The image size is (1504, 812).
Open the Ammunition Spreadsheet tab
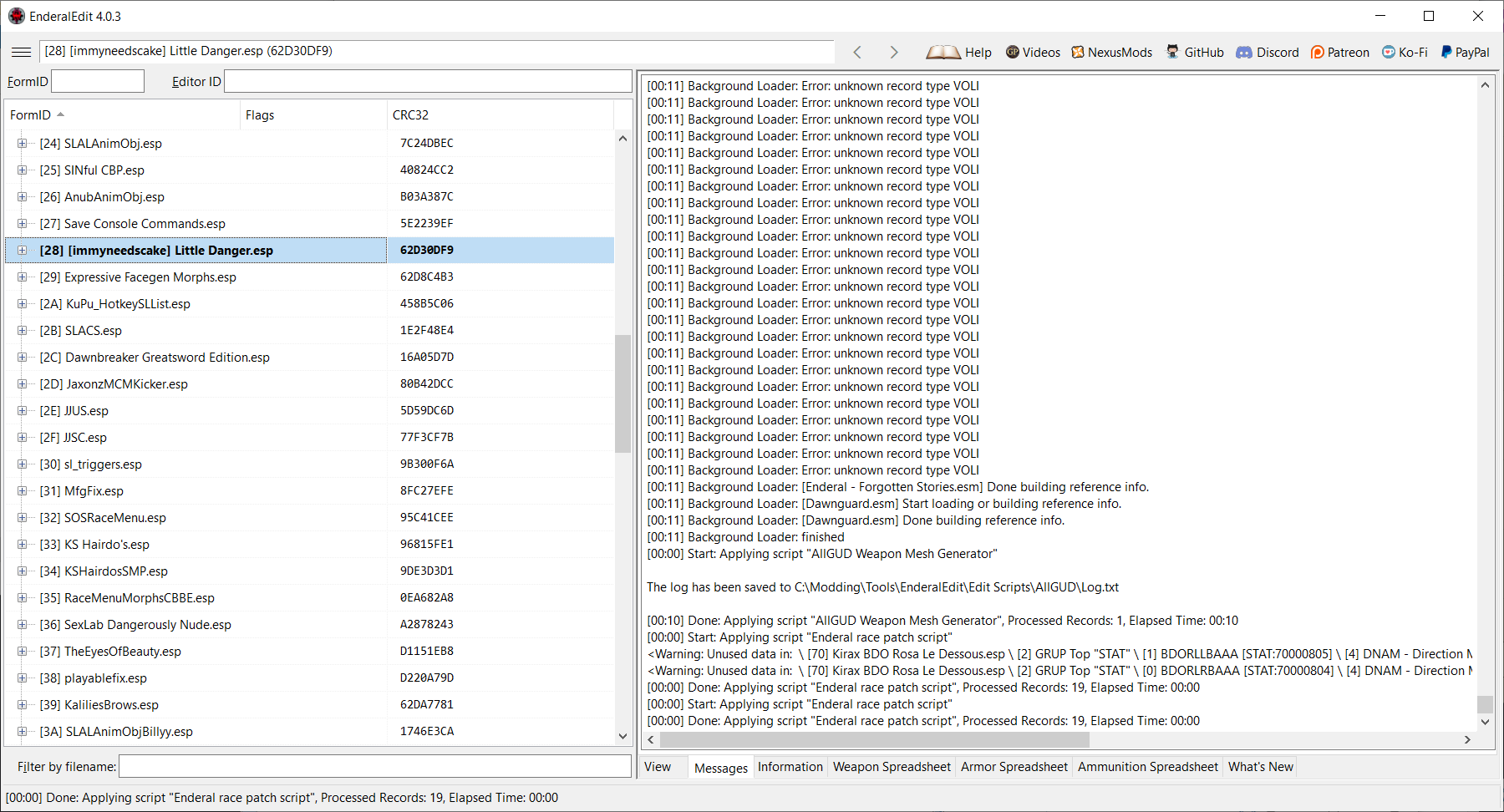(1147, 767)
